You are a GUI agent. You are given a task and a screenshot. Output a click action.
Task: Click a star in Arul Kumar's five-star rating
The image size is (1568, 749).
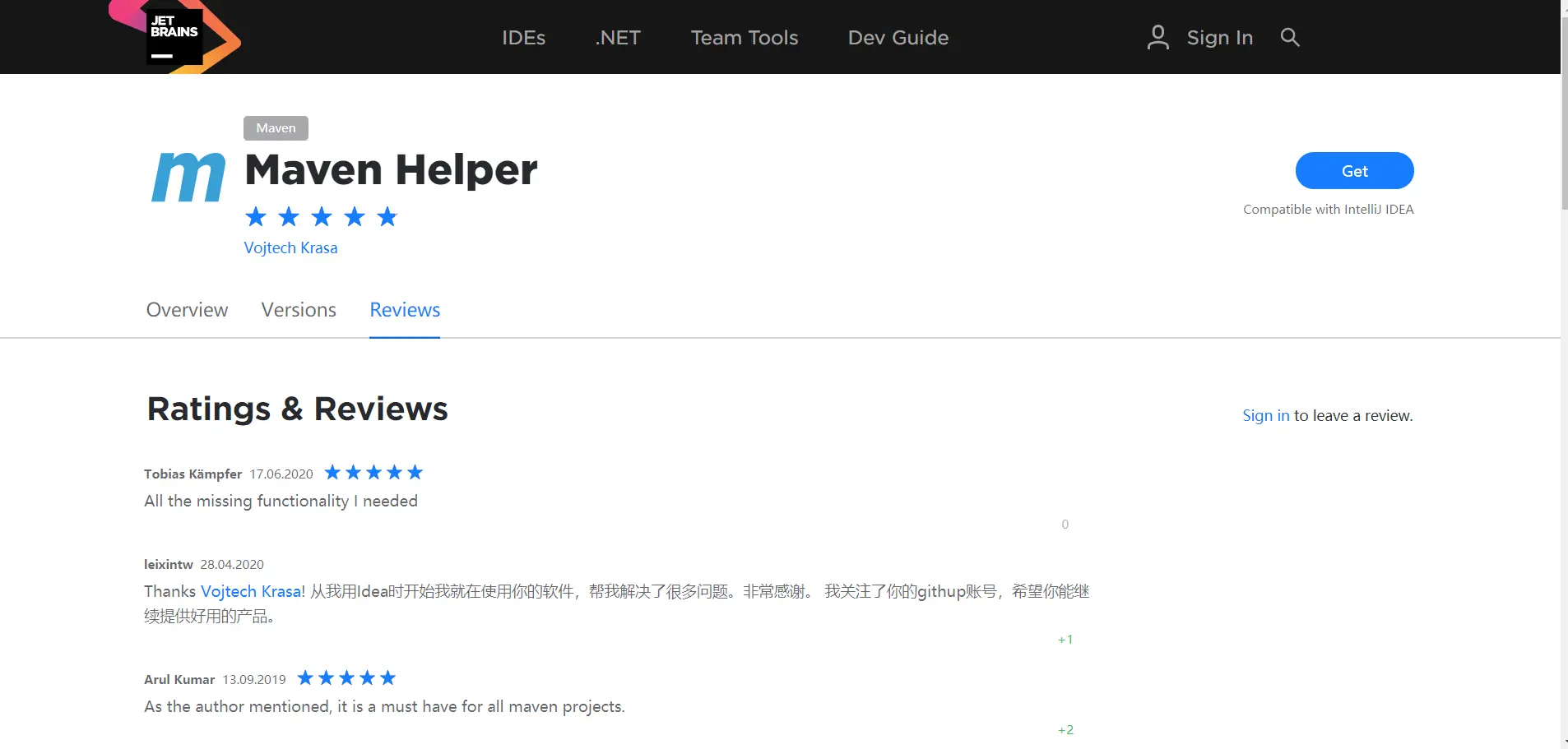[x=345, y=677]
